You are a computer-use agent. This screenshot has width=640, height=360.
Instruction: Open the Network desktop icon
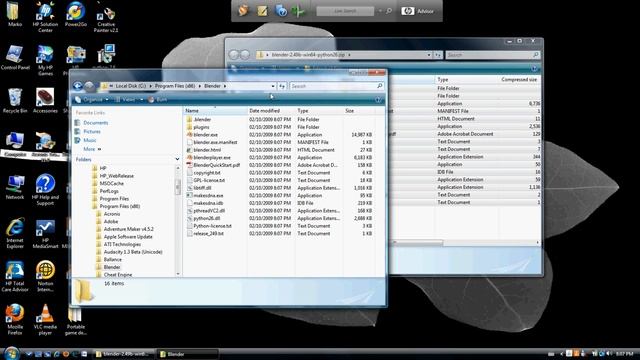15,187
